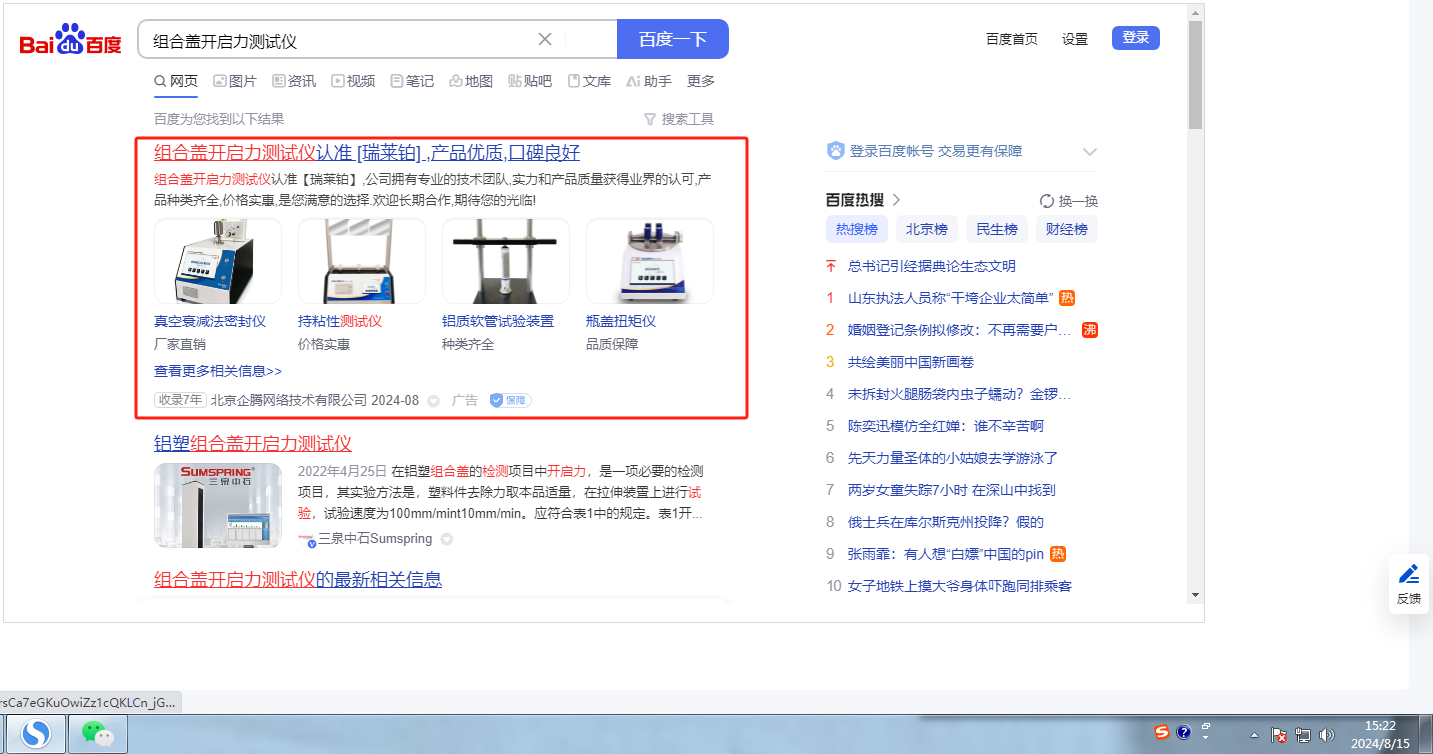
Task: Open the 瓶盖扭矩仪 product link
Action: pos(621,321)
